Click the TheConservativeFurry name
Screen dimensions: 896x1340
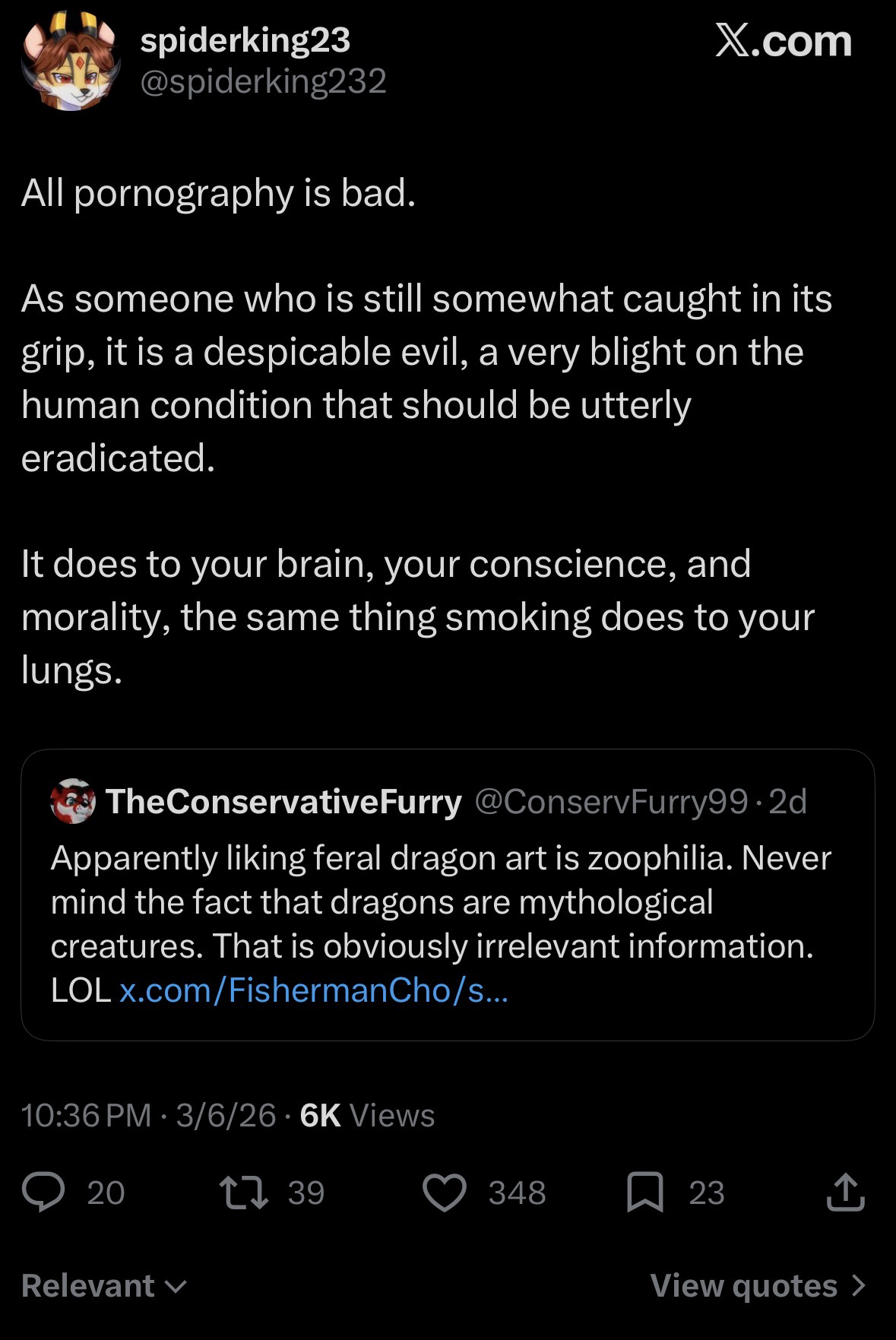283,801
